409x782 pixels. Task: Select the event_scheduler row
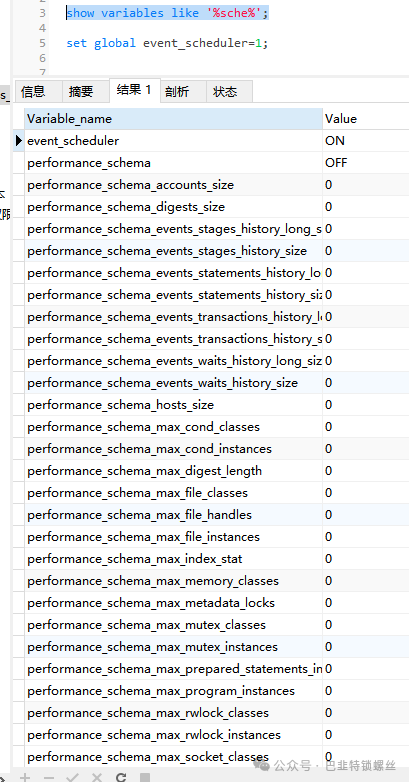tap(217, 141)
